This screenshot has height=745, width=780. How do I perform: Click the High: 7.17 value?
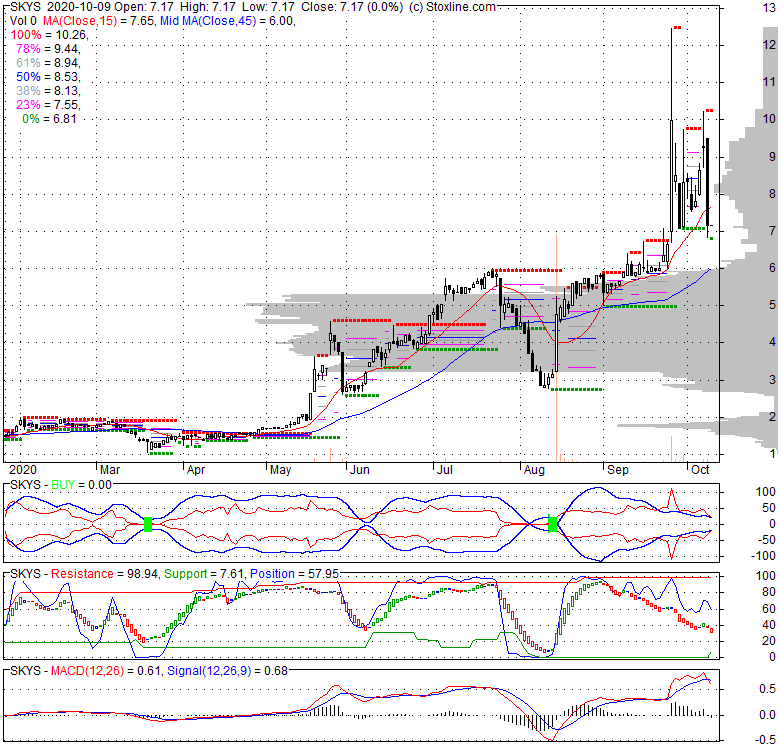coord(207,7)
